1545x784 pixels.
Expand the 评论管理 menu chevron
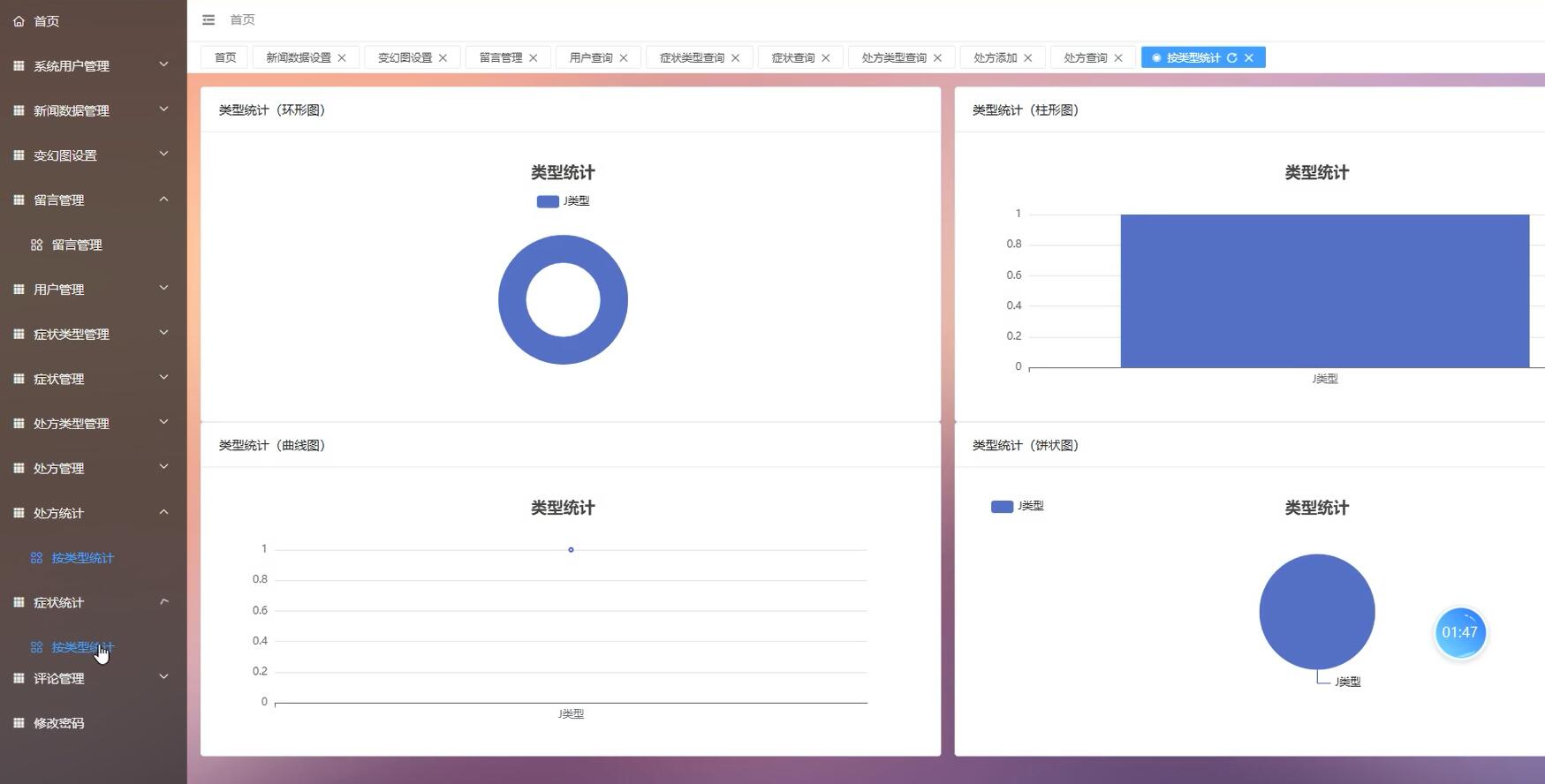click(163, 677)
